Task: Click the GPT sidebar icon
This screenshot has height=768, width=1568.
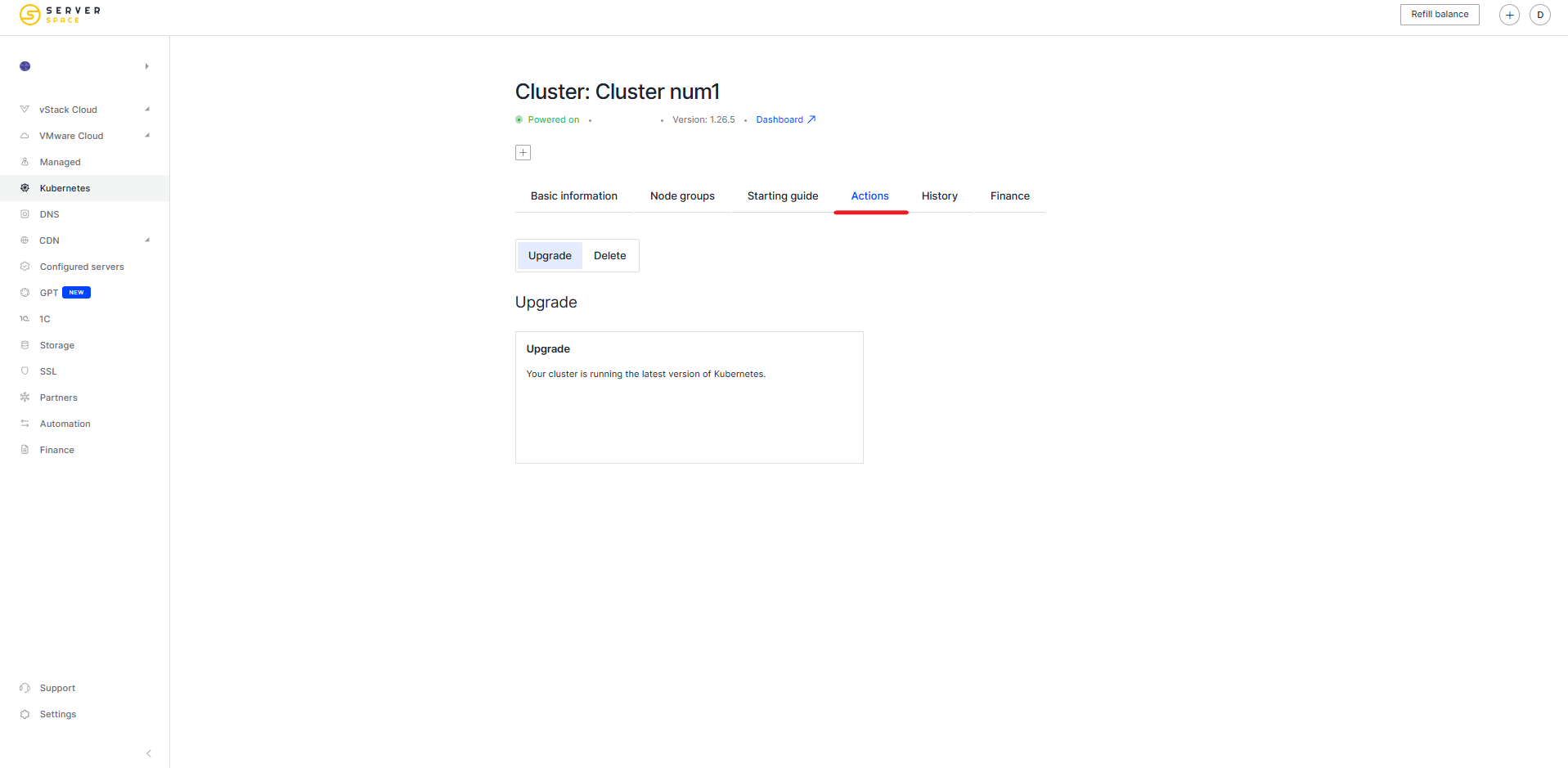Action: pos(25,293)
